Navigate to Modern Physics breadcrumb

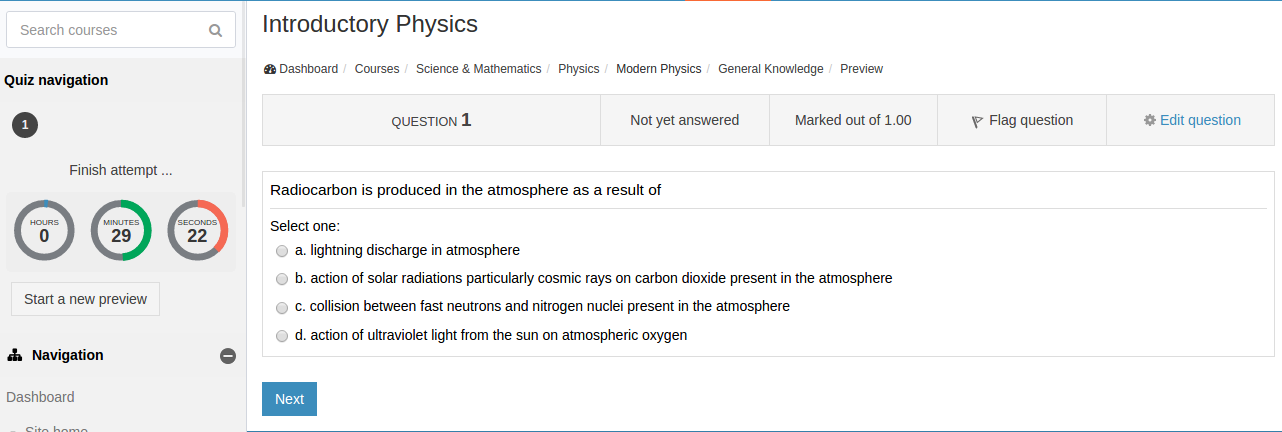[658, 69]
